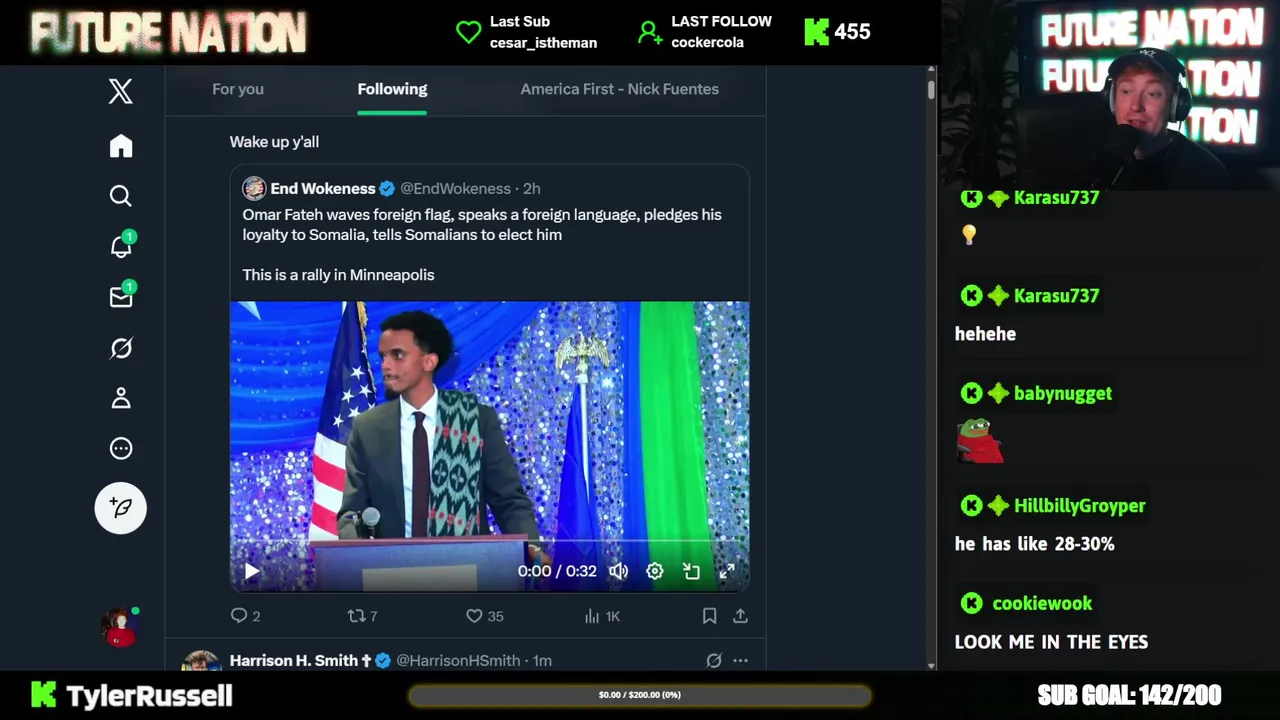This screenshot has width=1280, height=720.
Task: Click Karasu737 username above hehehe
Action: [1056, 295]
